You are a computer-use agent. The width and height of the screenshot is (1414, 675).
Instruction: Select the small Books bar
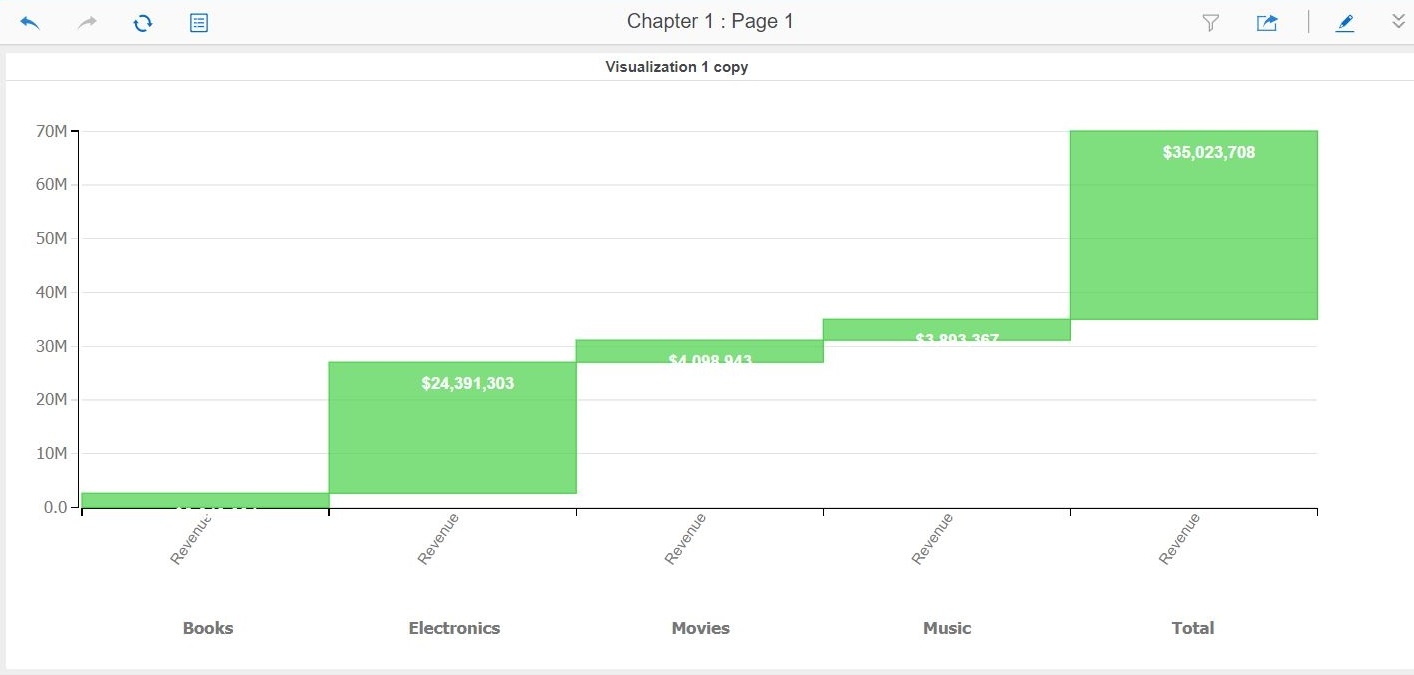tap(205, 500)
